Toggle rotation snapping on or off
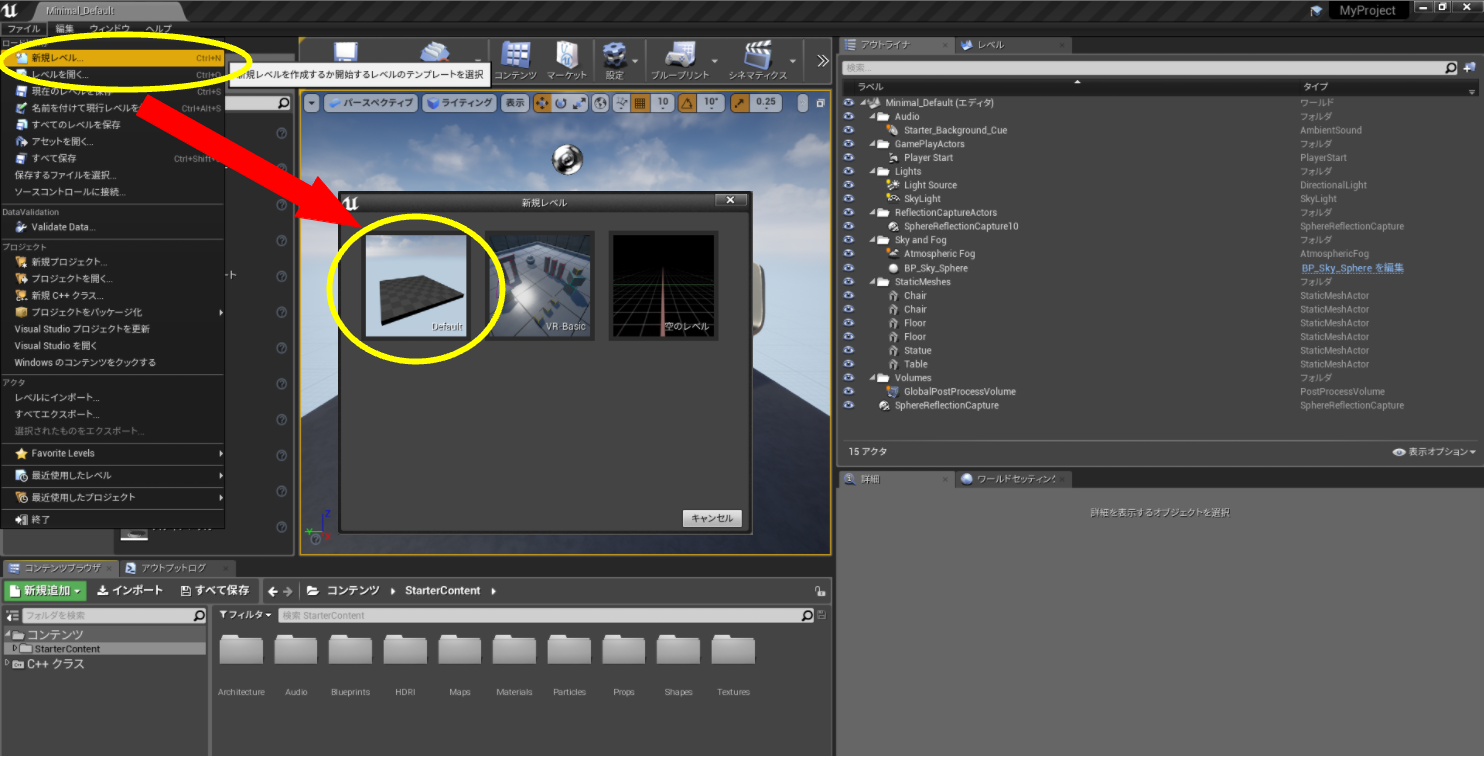 point(688,103)
